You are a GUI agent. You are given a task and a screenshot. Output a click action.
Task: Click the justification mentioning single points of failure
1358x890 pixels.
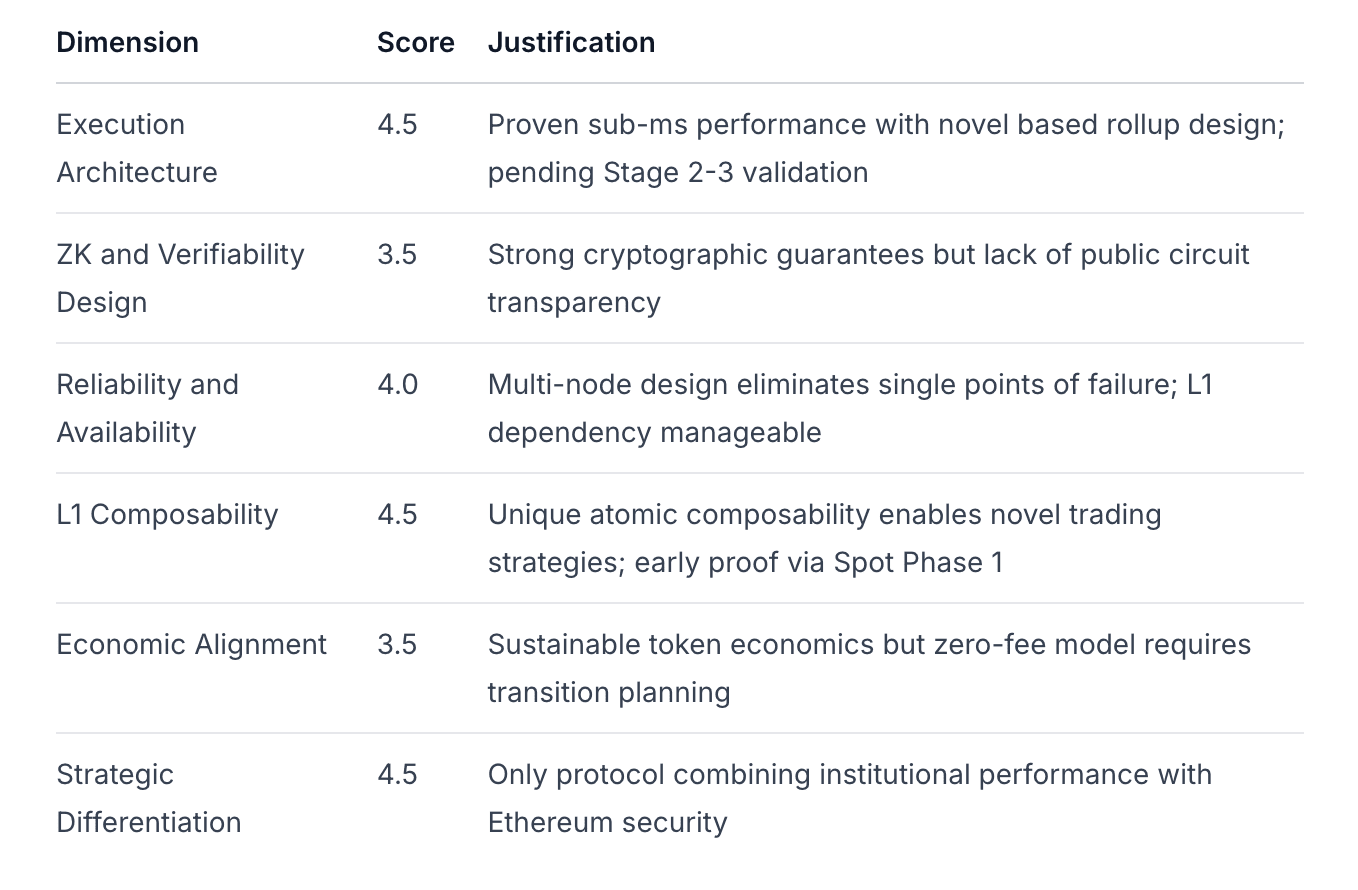[x=849, y=408]
